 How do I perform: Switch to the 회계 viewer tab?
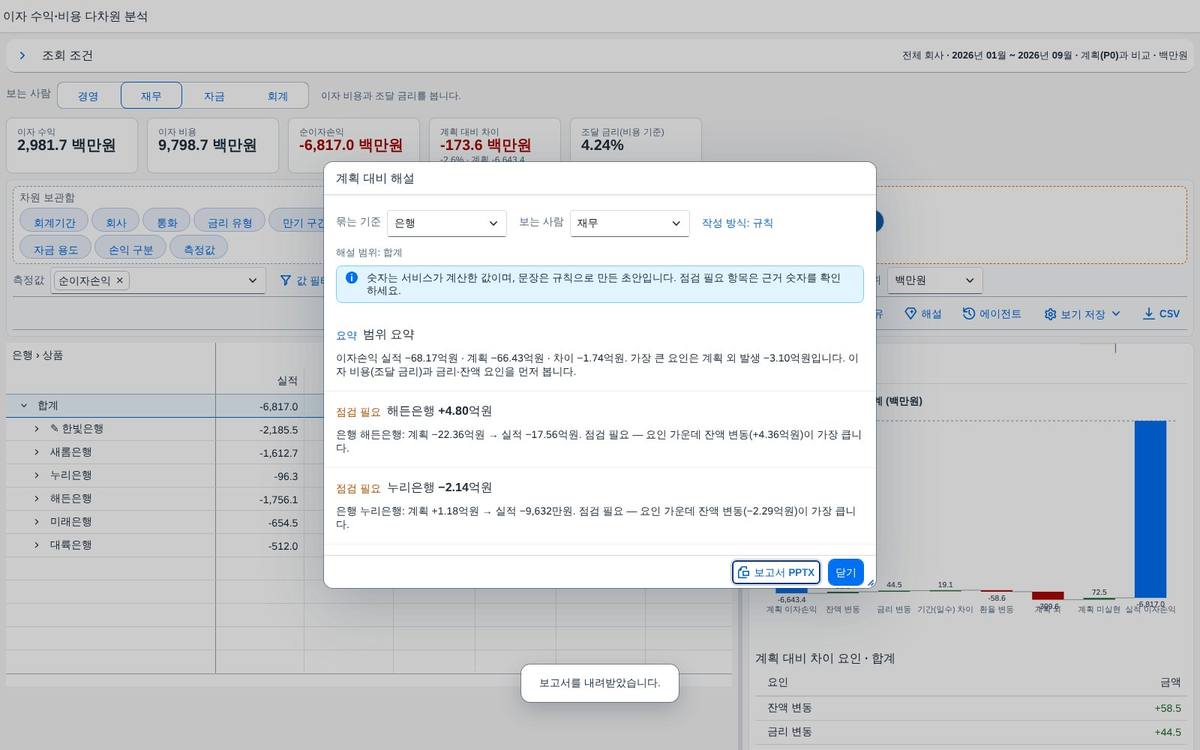click(x=277, y=96)
